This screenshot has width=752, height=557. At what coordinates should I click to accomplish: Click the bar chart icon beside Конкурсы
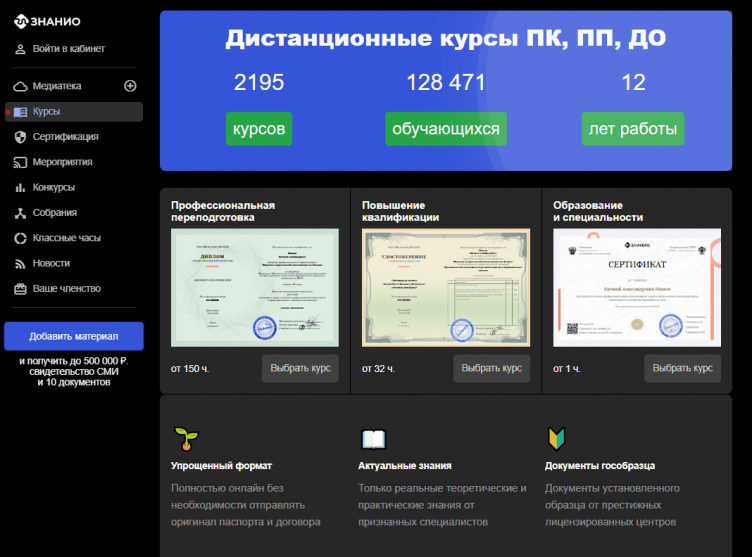tap(20, 188)
